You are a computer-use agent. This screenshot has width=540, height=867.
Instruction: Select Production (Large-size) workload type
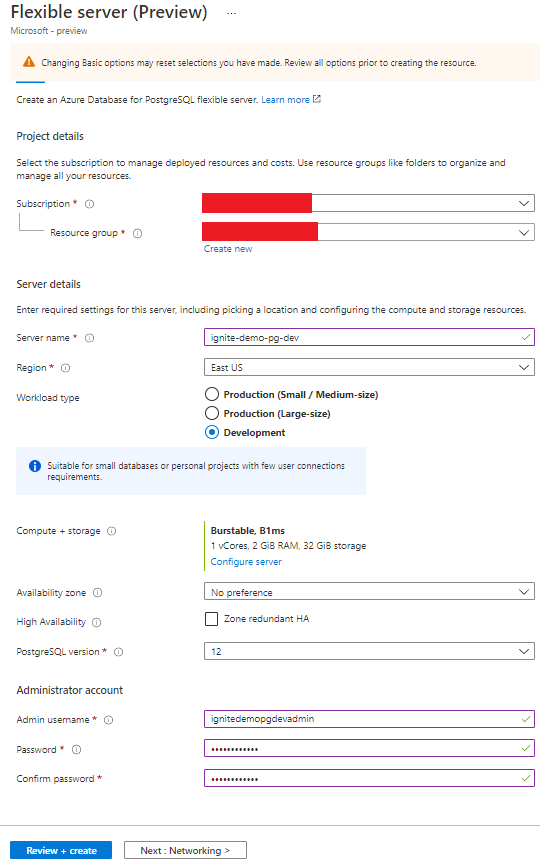pos(212,413)
